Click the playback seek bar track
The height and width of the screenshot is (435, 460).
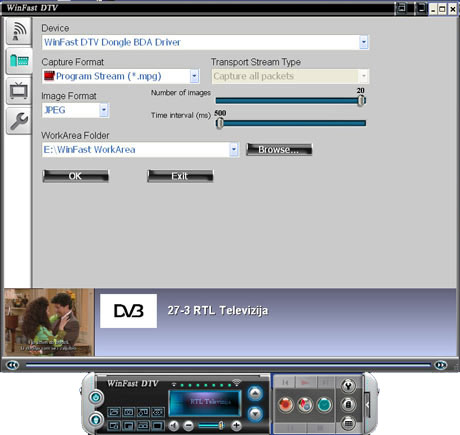[228, 365]
